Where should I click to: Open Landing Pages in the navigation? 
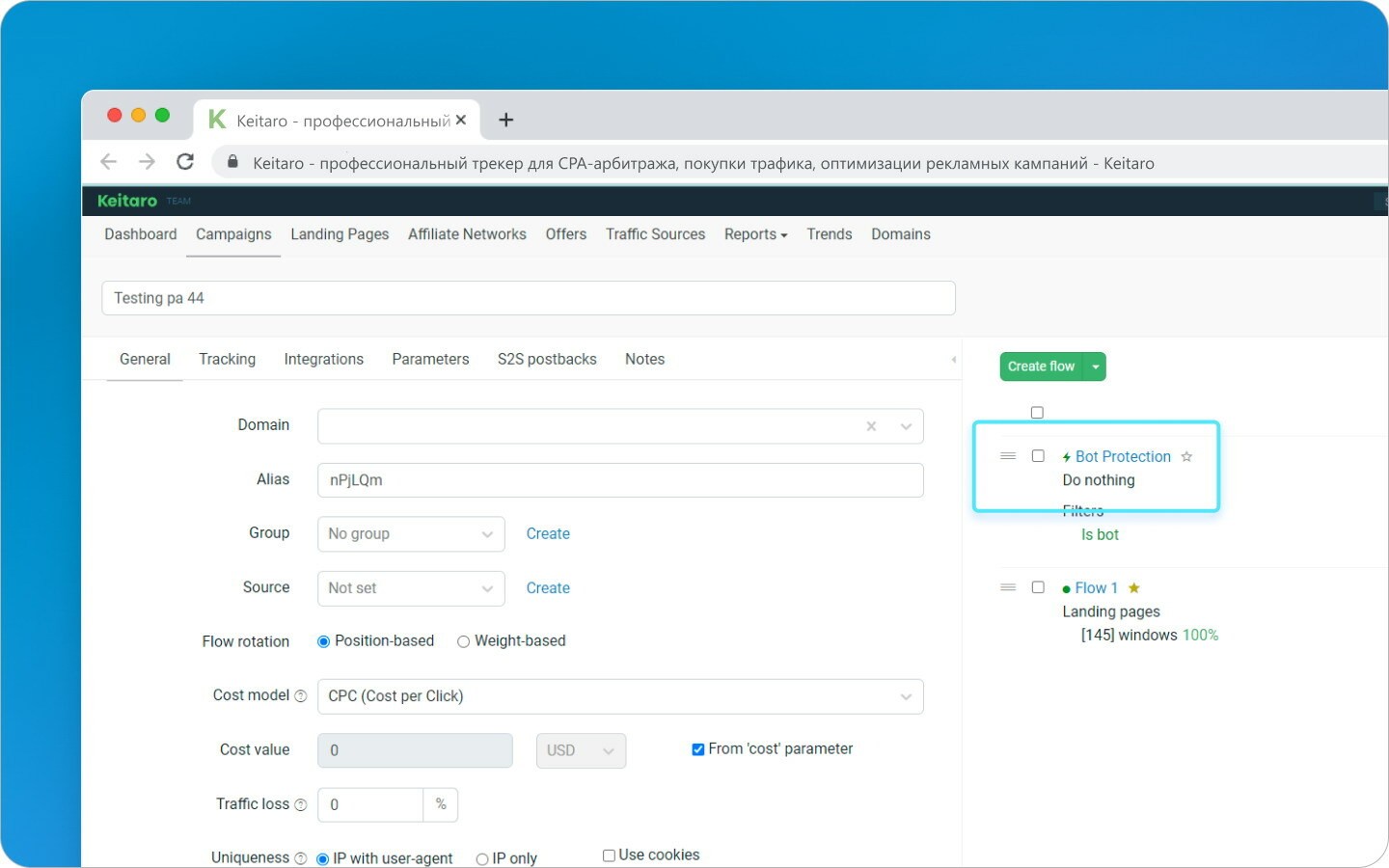(x=340, y=234)
